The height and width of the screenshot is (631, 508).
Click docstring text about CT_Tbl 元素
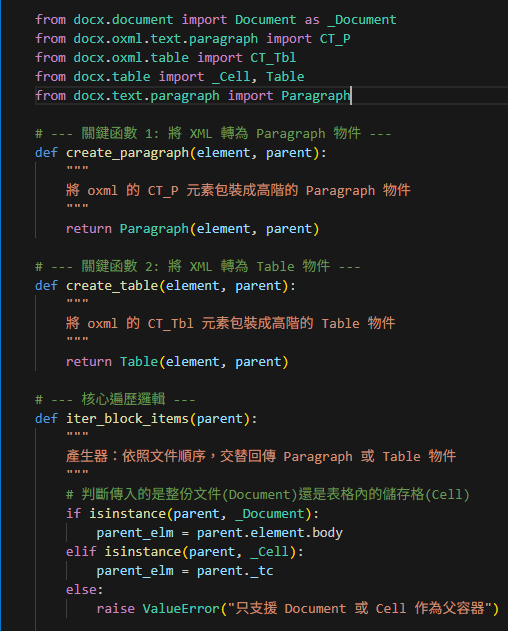point(231,323)
